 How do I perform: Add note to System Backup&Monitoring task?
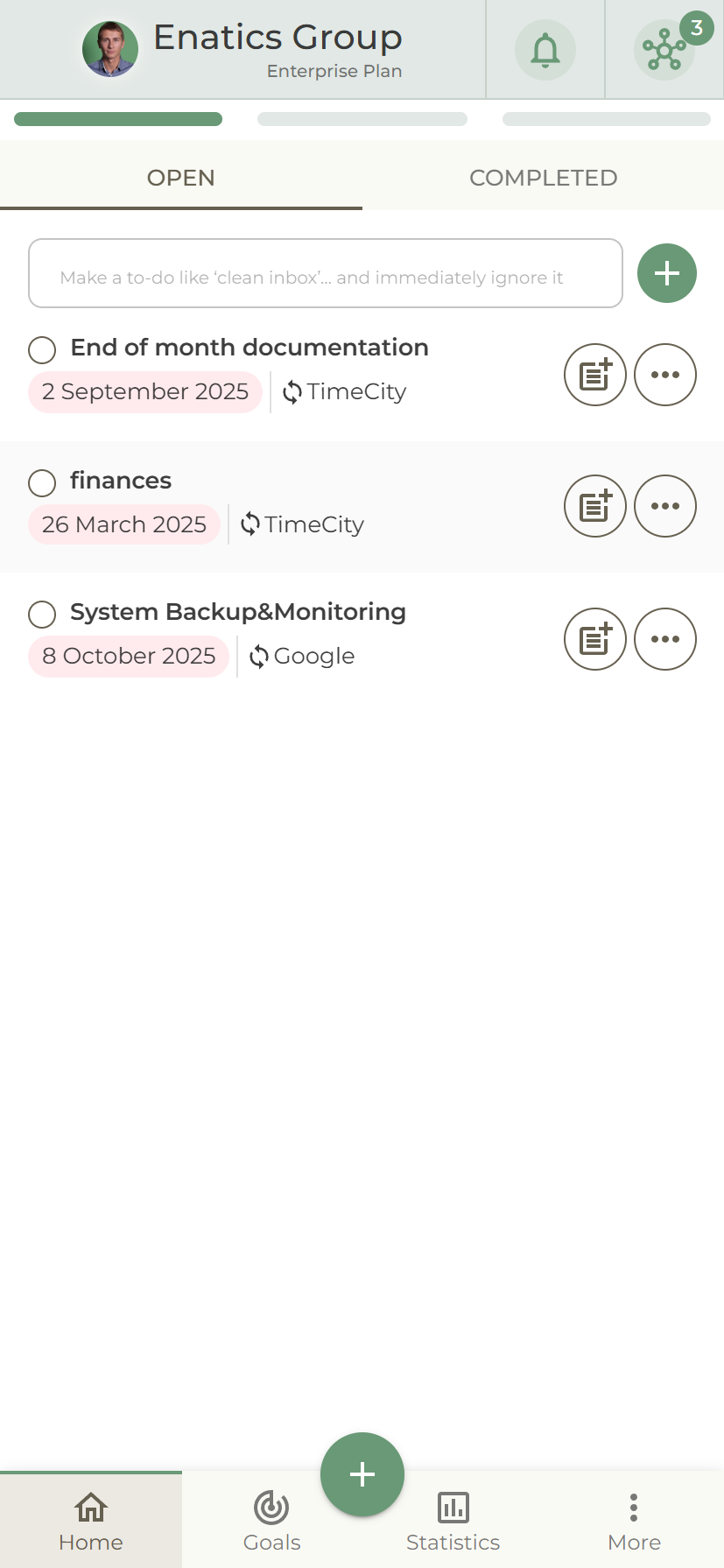click(x=595, y=639)
